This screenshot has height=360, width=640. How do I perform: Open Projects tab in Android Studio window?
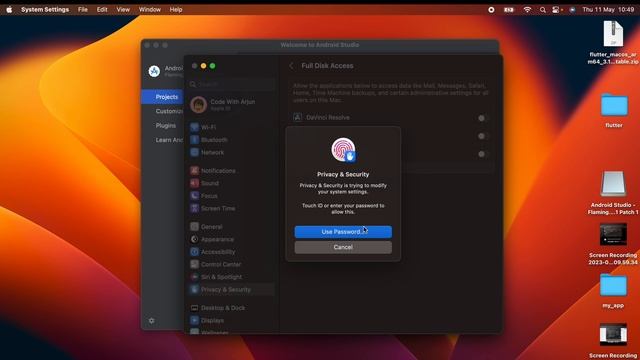[x=162, y=97]
